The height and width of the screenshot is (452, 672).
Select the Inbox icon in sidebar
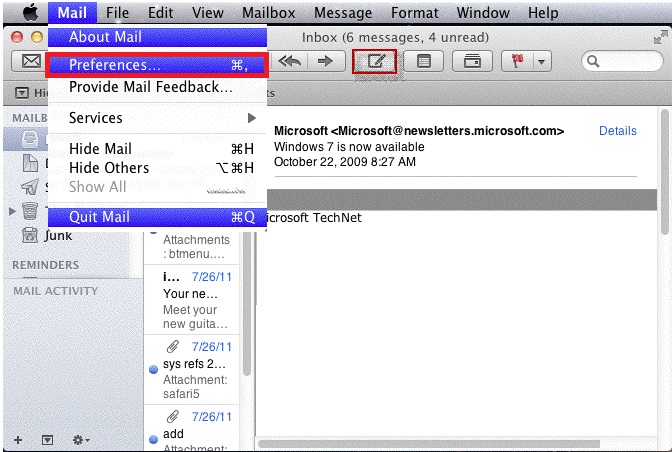pos(30,140)
